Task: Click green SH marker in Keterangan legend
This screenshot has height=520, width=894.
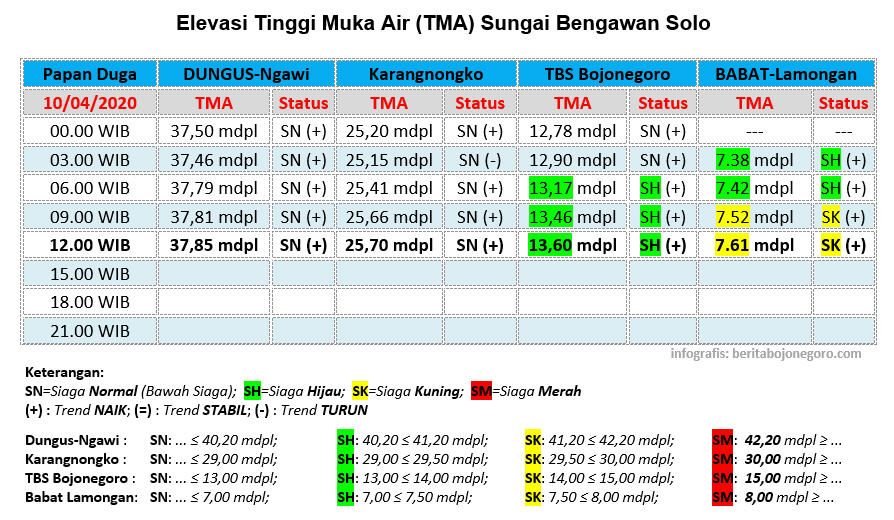Action: tap(252, 391)
